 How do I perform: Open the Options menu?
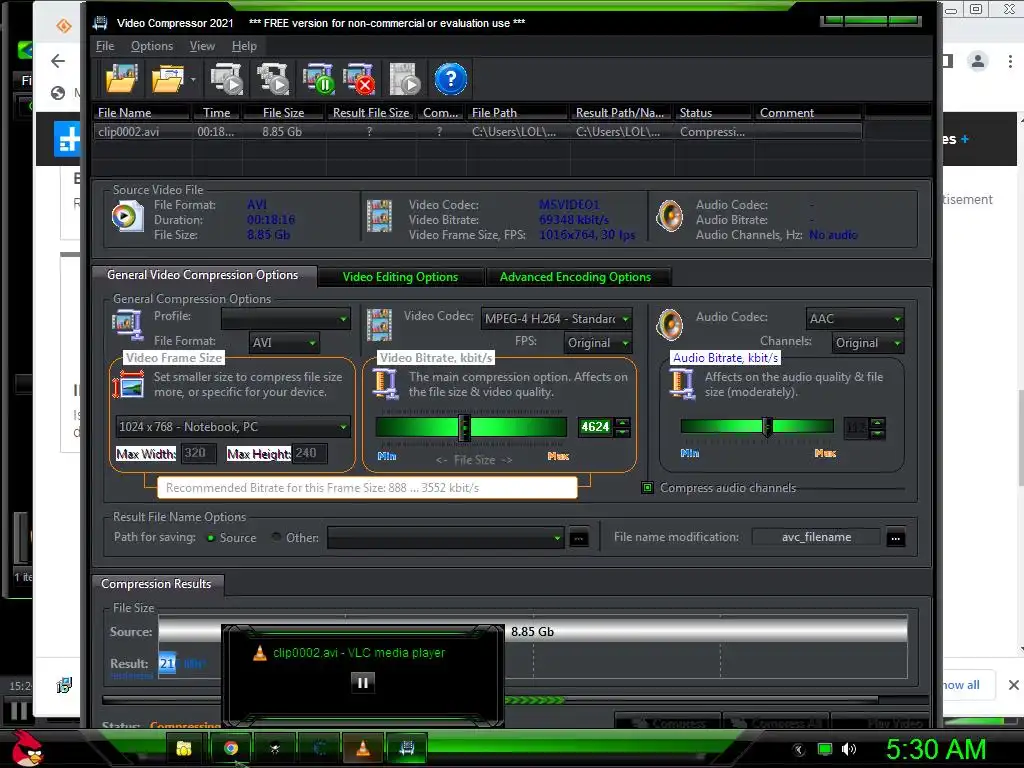(x=152, y=46)
